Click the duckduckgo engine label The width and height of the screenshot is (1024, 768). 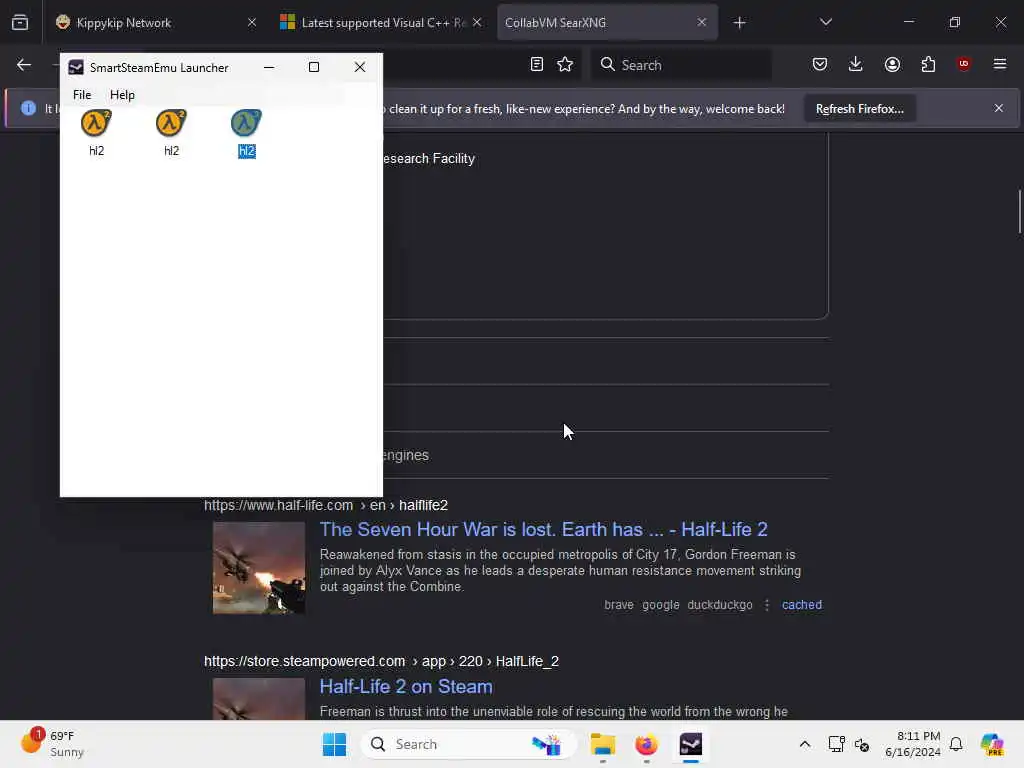pos(720,605)
